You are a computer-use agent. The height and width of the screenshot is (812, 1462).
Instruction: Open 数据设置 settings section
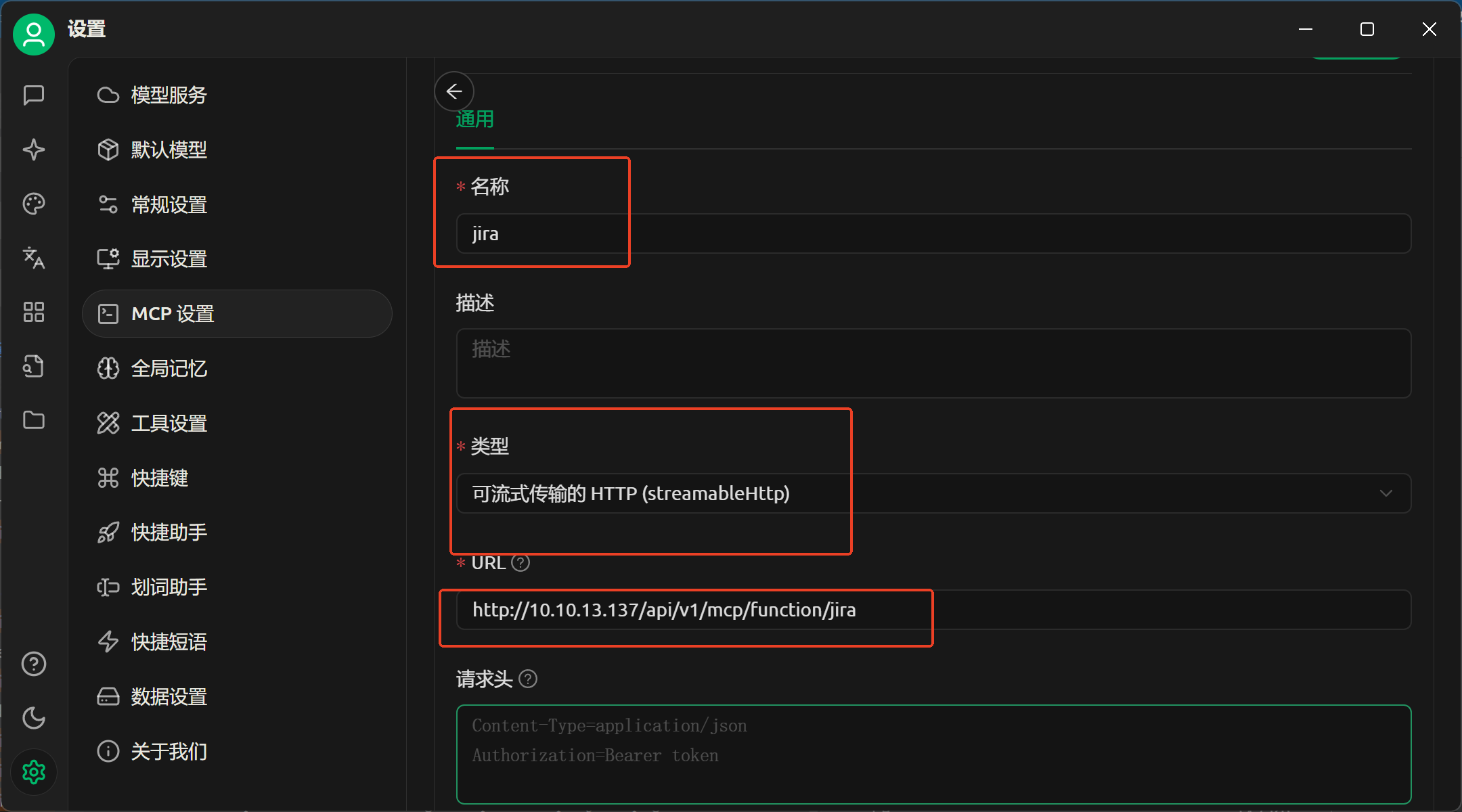click(169, 697)
